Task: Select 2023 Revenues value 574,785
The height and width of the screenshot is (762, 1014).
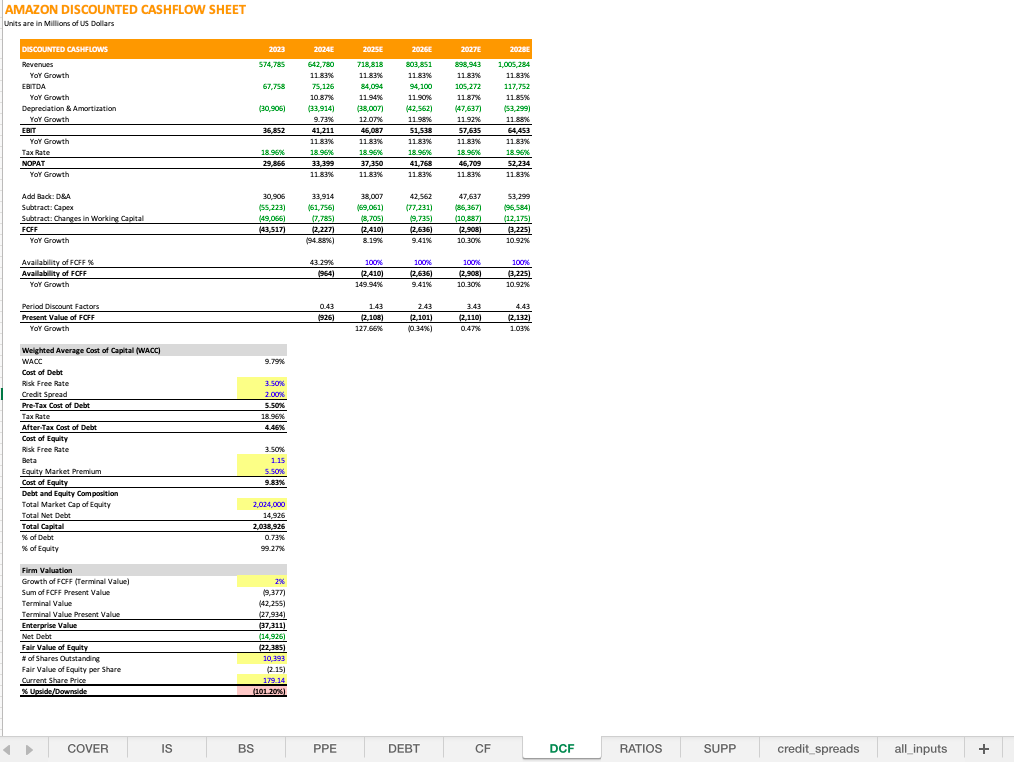Action: pos(272,65)
